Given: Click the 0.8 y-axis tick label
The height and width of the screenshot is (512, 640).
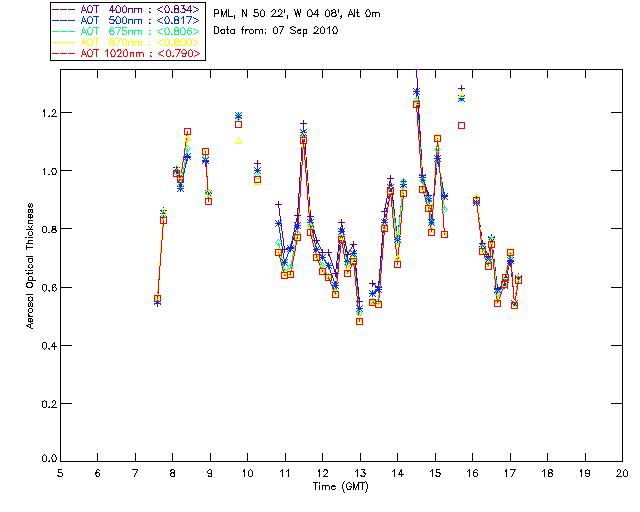Looking at the screenshot, I should pyautogui.click(x=49, y=229).
